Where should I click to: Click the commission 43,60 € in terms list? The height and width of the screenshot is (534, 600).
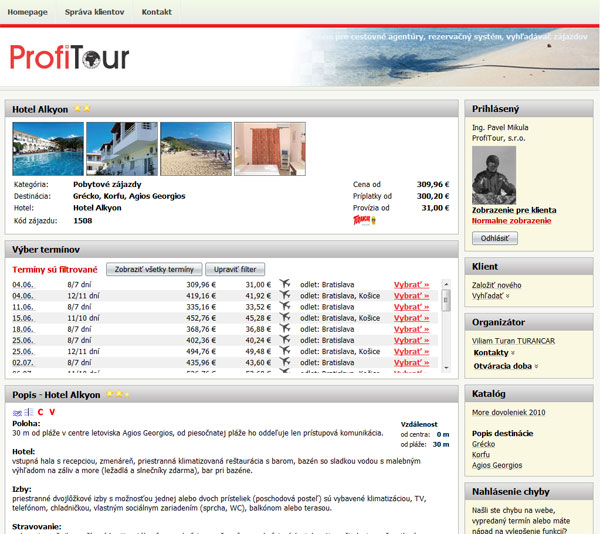258,362
